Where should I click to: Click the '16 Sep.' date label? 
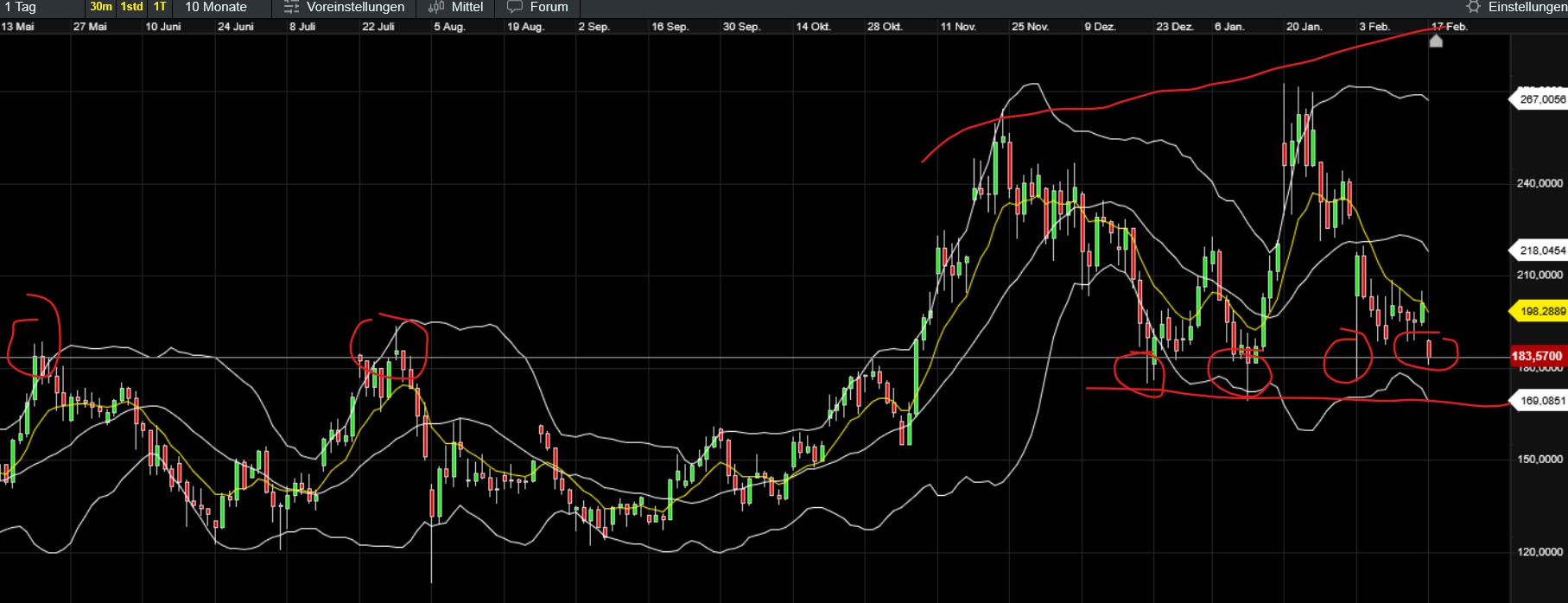coord(670,27)
